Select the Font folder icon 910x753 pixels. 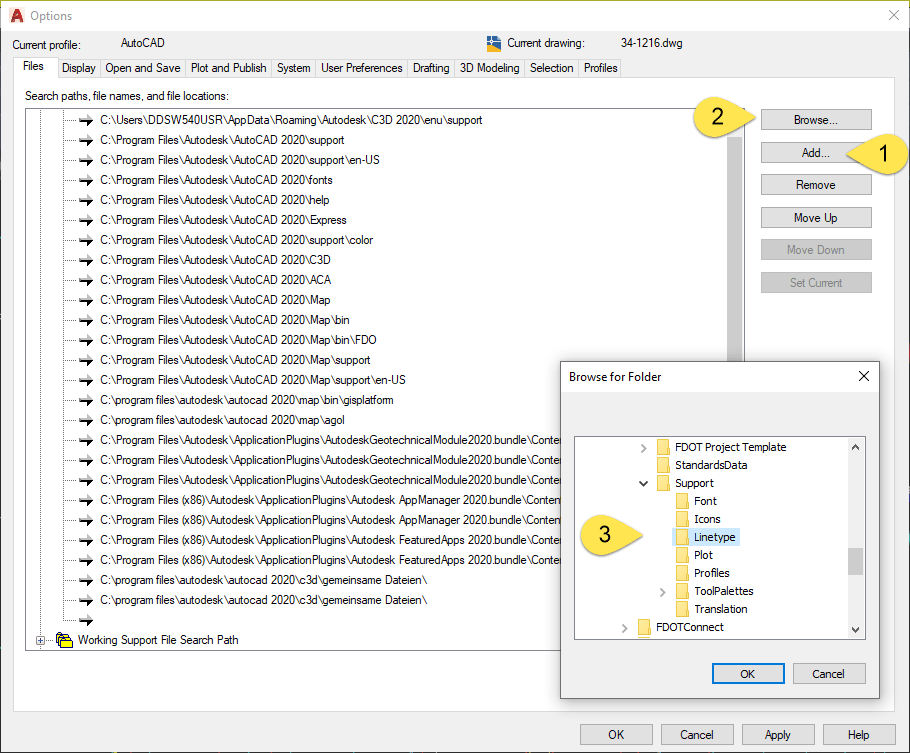click(684, 501)
